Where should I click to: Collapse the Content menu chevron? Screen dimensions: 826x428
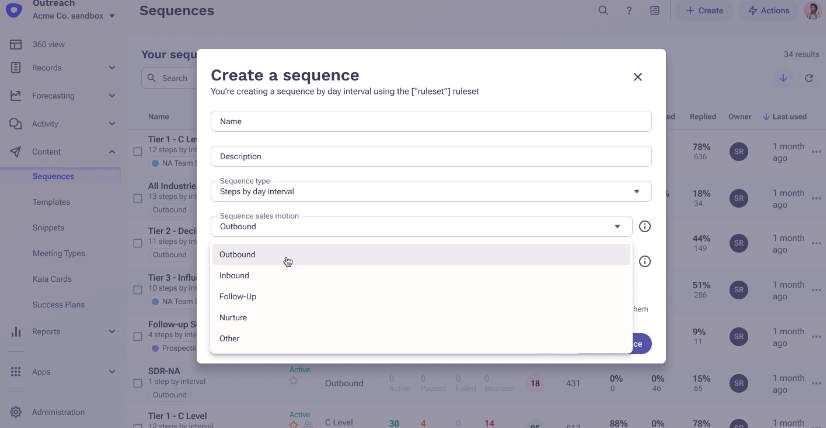tap(112, 152)
